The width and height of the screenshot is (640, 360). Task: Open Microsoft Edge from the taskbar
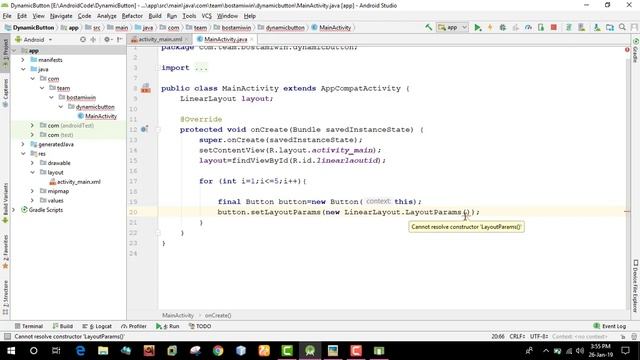[80, 351]
